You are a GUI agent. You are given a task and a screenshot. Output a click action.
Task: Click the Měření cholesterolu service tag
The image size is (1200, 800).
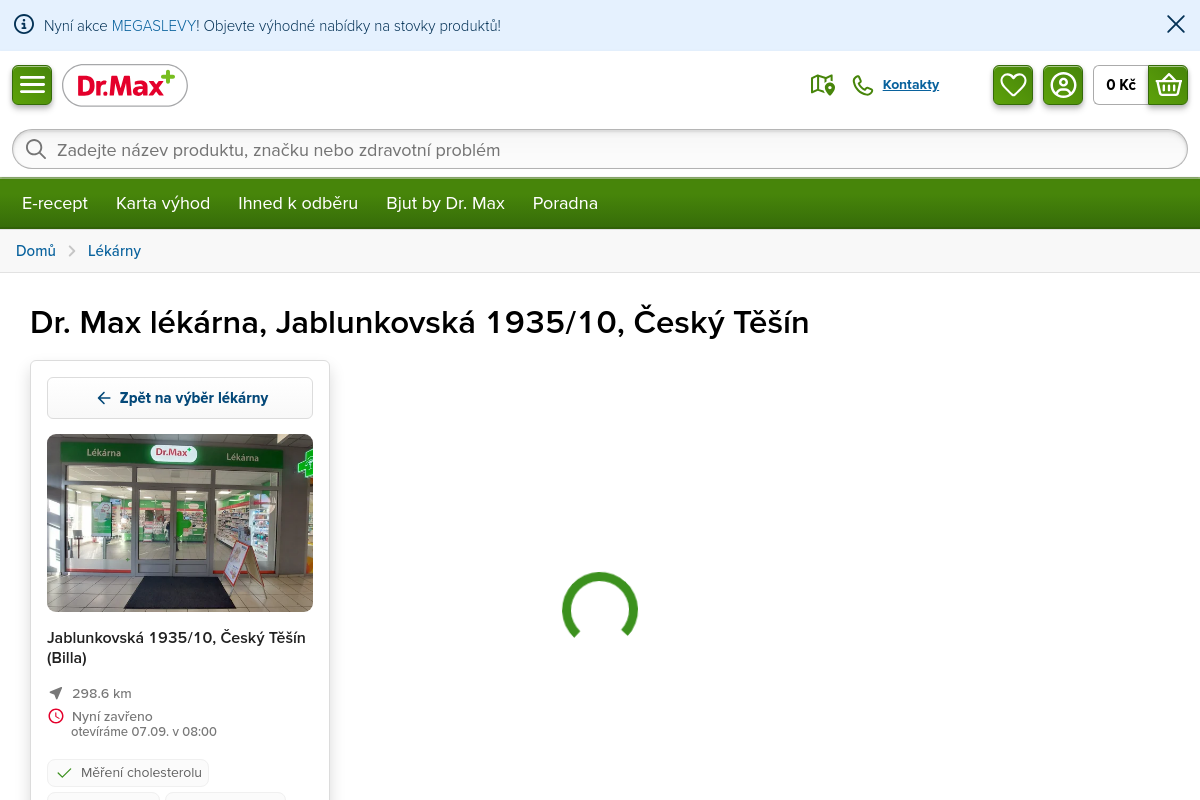[x=128, y=773]
